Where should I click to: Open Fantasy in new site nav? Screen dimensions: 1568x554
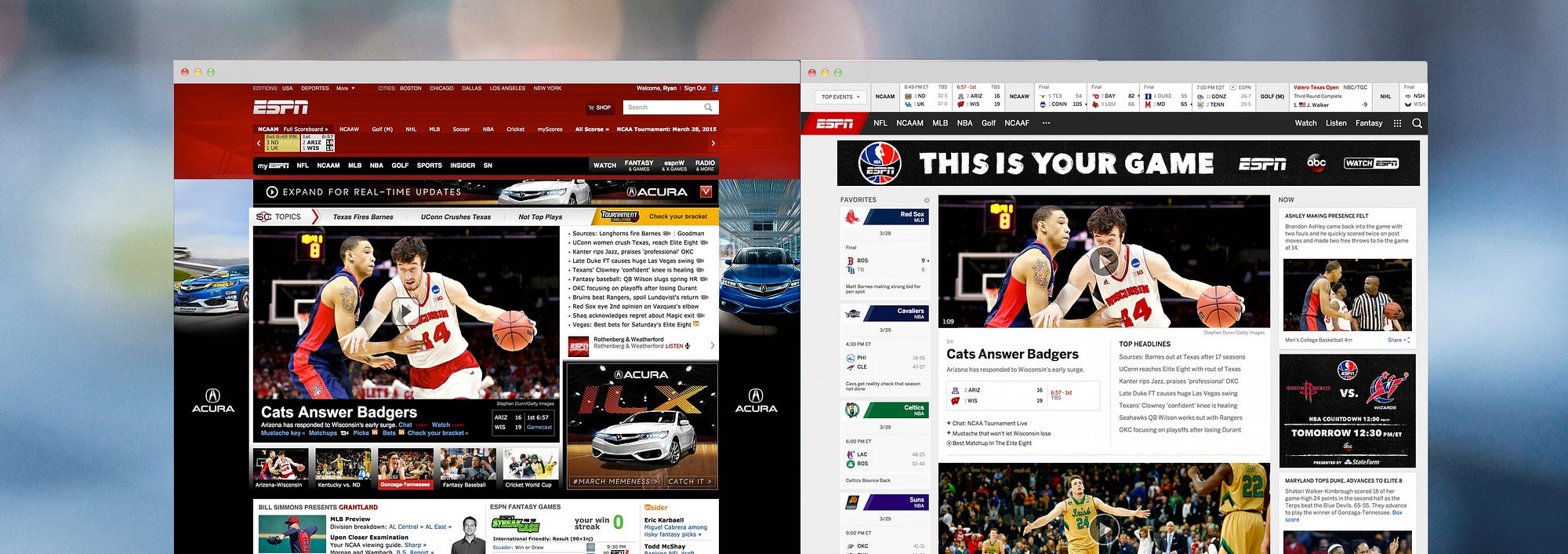[x=1369, y=123]
